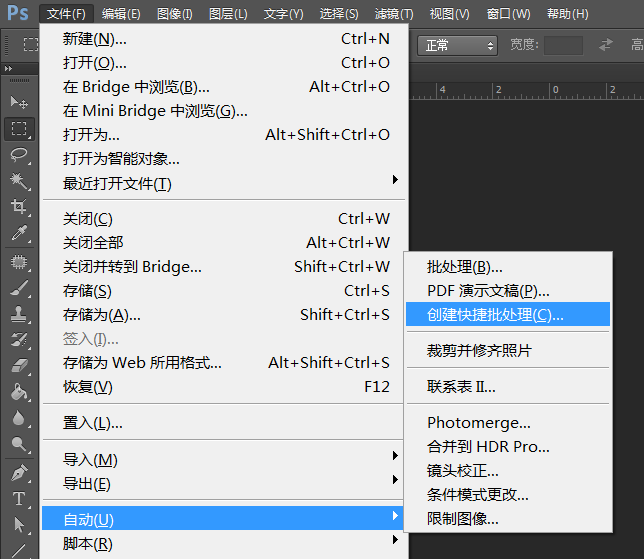644x559 pixels.
Task: Select the Pen tool
Action: pos(19,473)
